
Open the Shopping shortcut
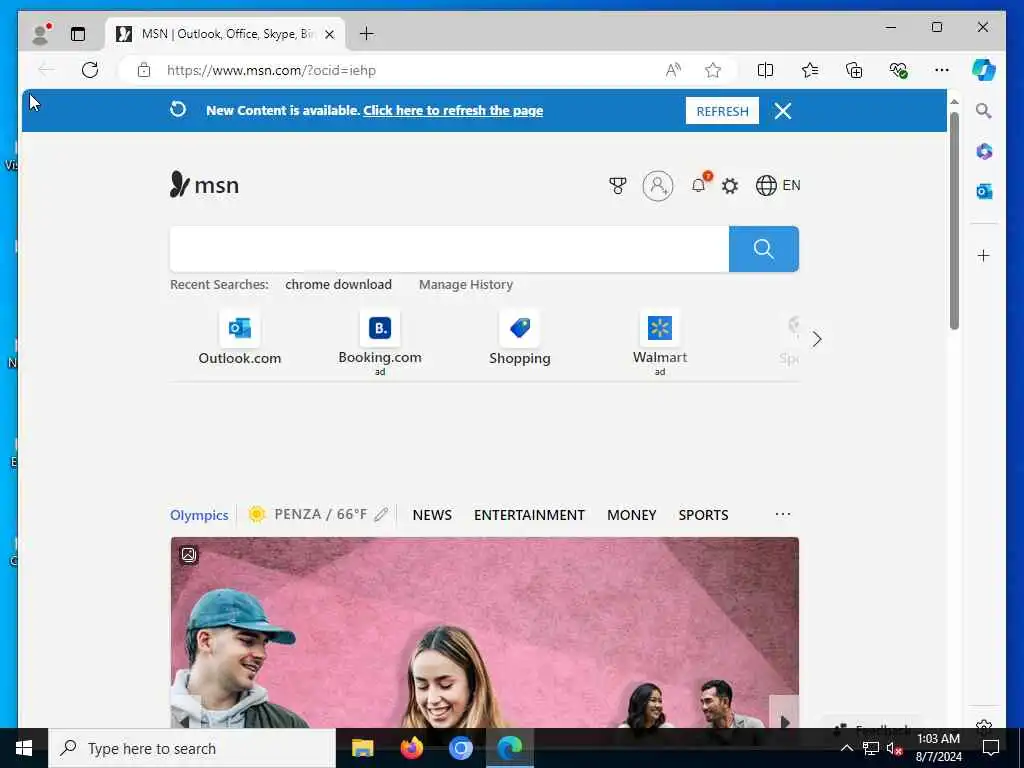520,339
